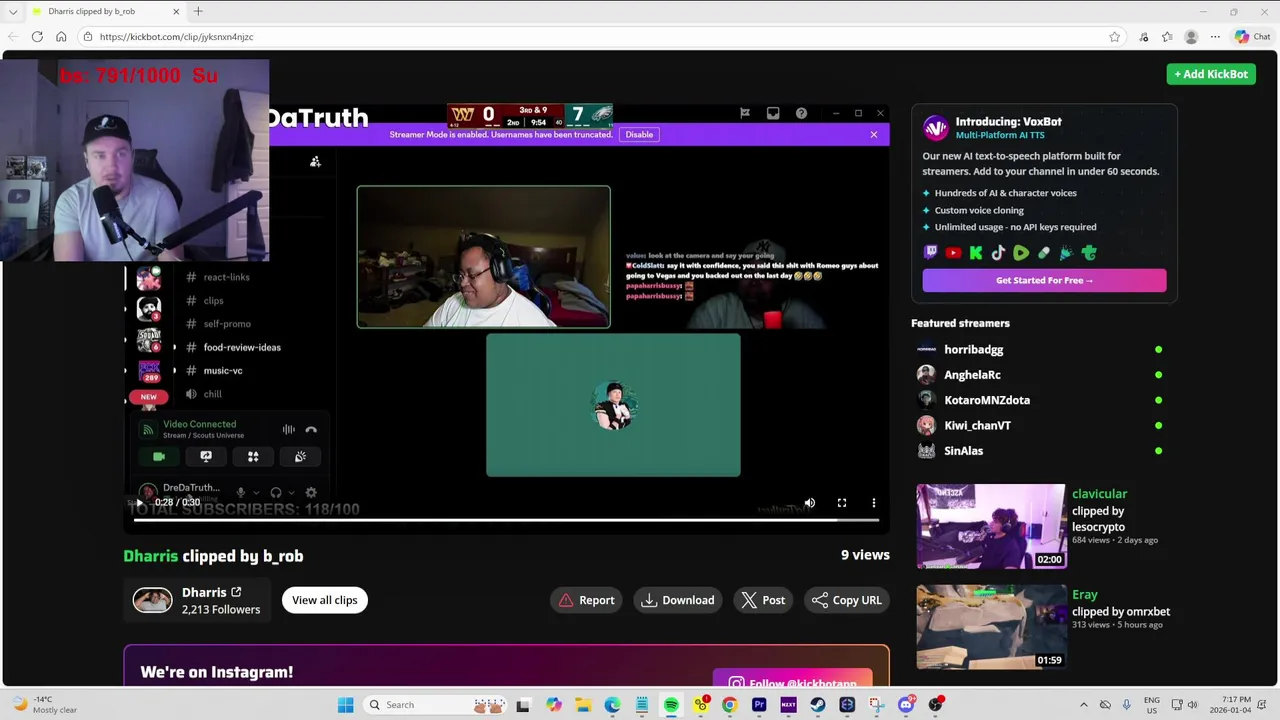Open the Windows Start menu
Viewport: 1280px width, 720px height.
click(x=345, y=705)
